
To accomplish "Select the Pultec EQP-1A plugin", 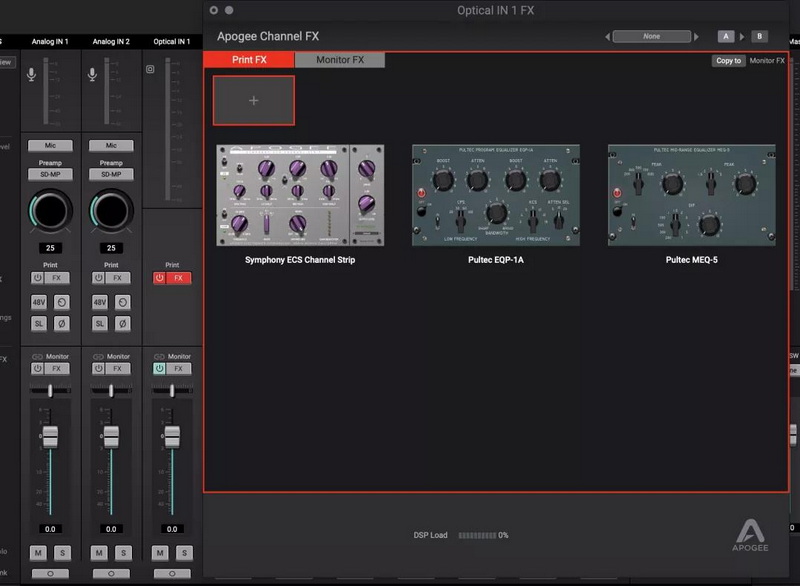I will coord(496,195).
